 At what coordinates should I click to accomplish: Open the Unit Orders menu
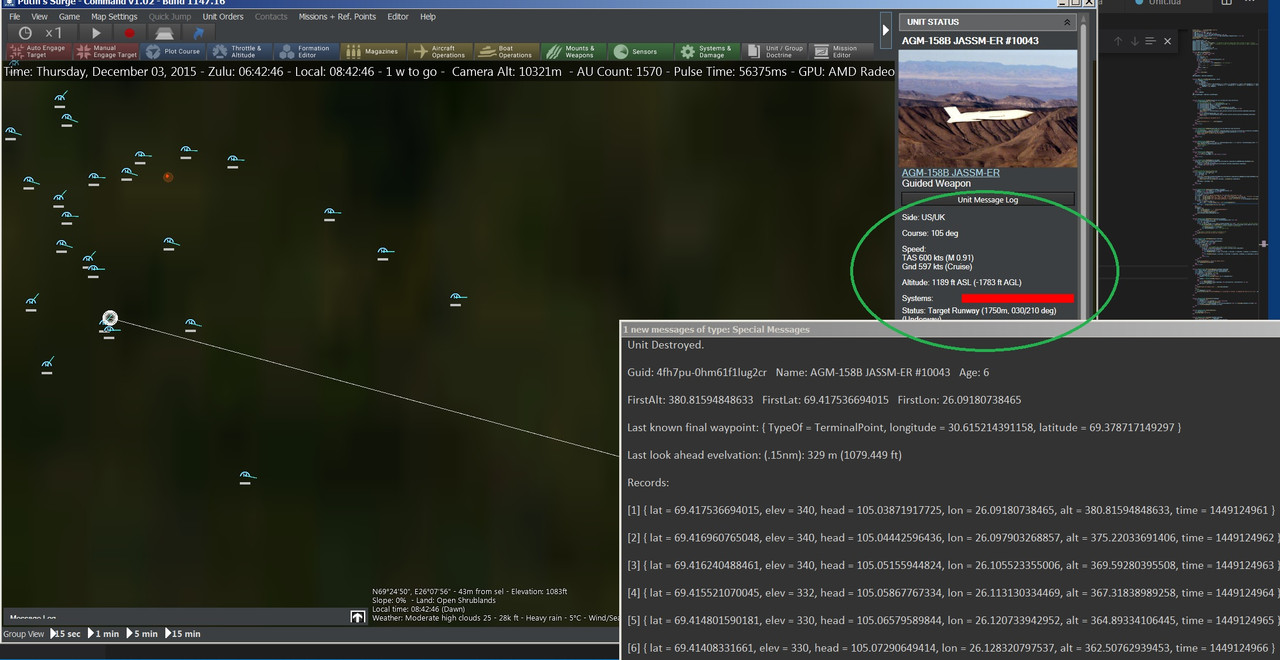[x=223, y=17]
